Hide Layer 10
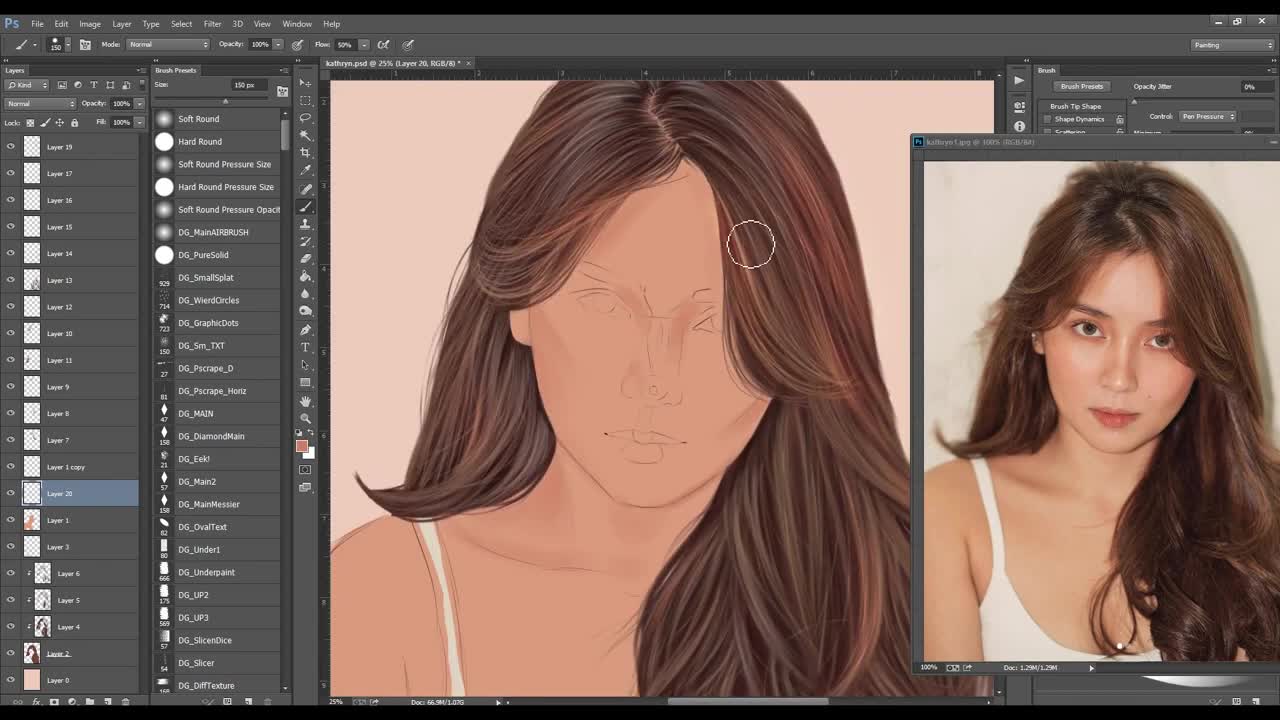The width and height of the screenshot is (1280, 720). (x=11, y=333)
